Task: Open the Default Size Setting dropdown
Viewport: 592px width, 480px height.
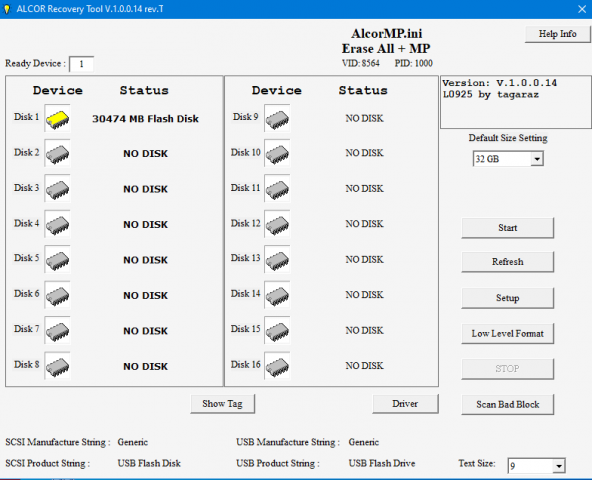Action: [508, 159]
